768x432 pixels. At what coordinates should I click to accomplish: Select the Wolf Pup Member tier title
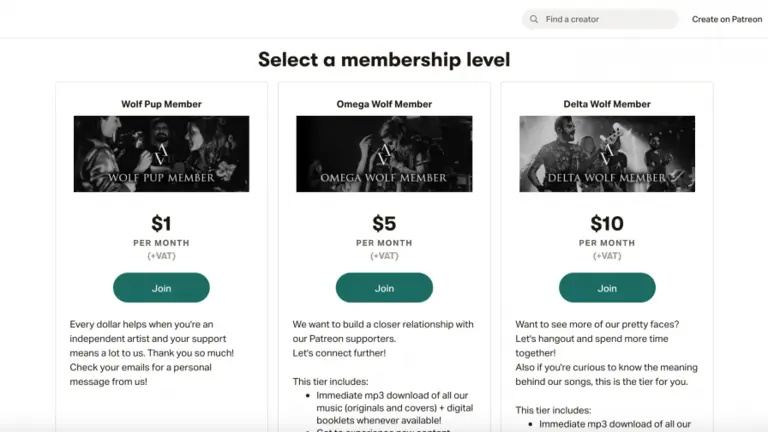click(x=161, y=104)
